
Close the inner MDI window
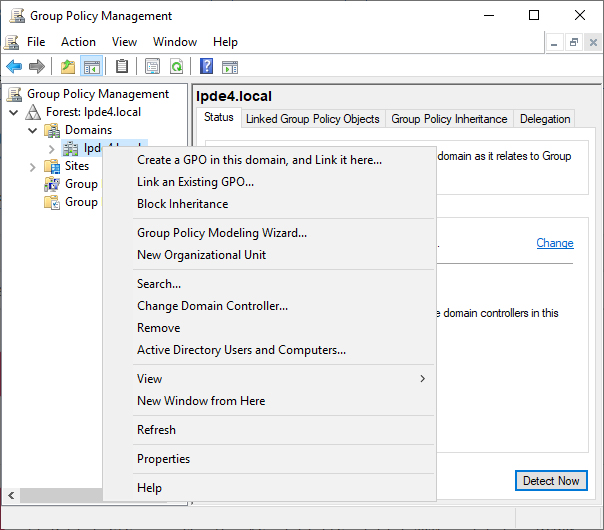pos(594,42)
